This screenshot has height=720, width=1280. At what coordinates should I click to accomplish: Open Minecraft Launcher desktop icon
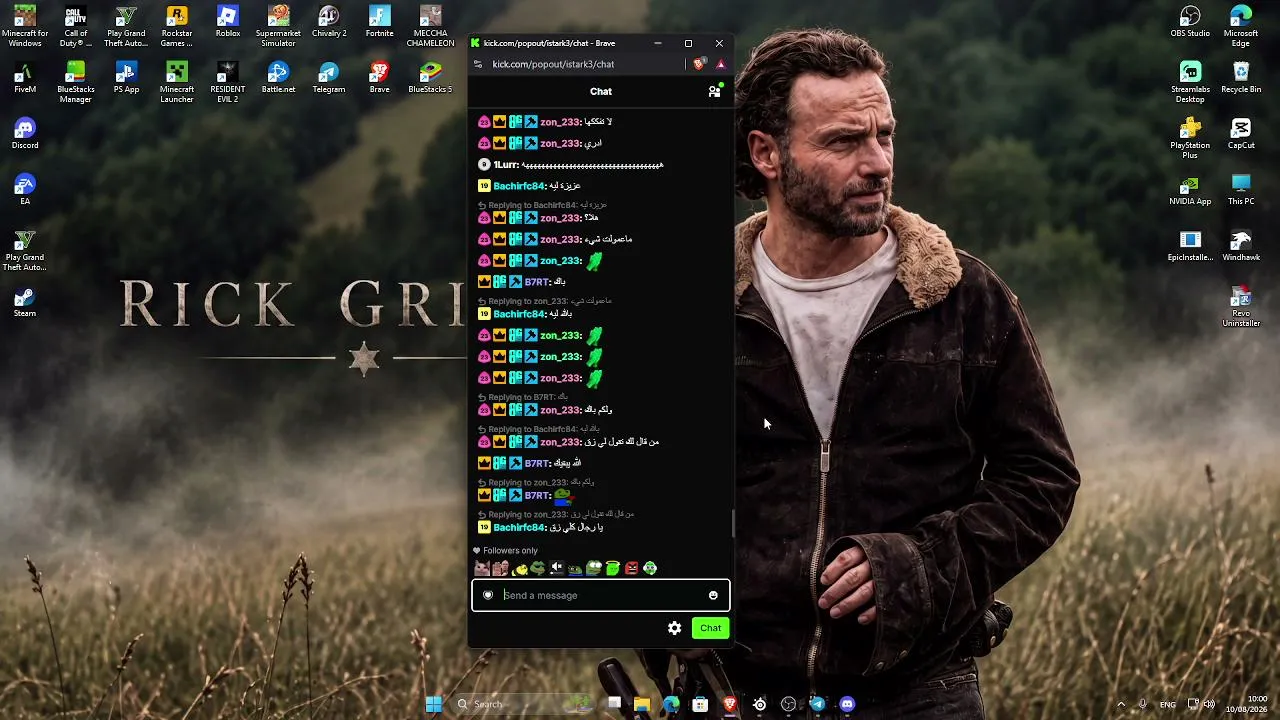click(177, 82)
